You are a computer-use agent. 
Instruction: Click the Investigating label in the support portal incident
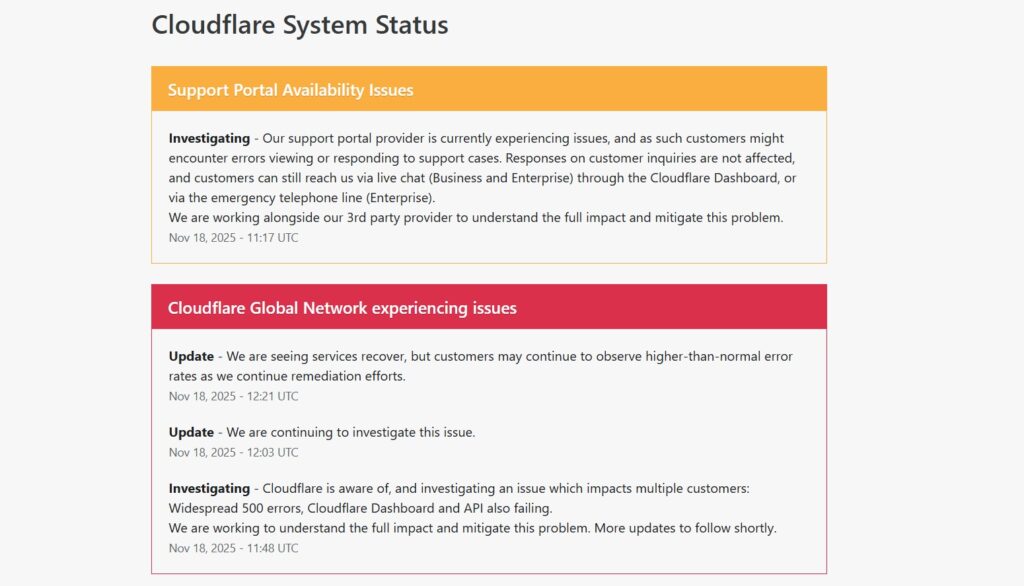click(209, 139)
